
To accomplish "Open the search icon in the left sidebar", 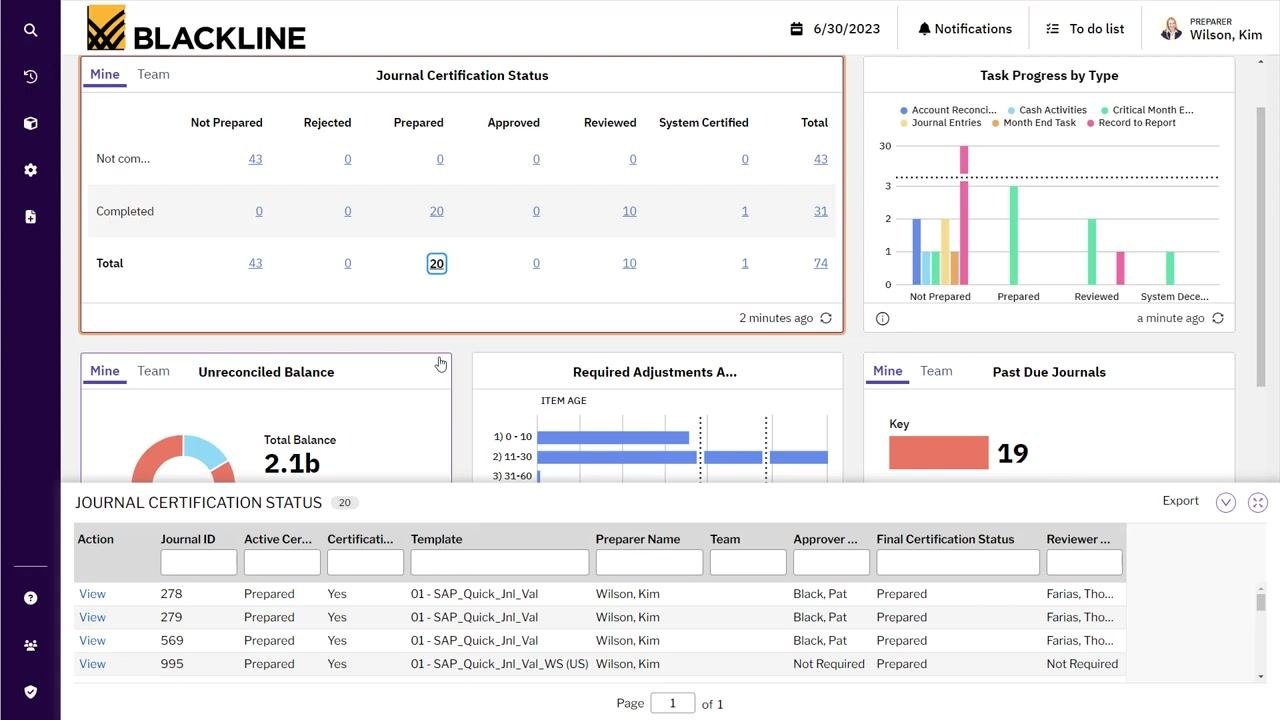I will click(30, 30).
